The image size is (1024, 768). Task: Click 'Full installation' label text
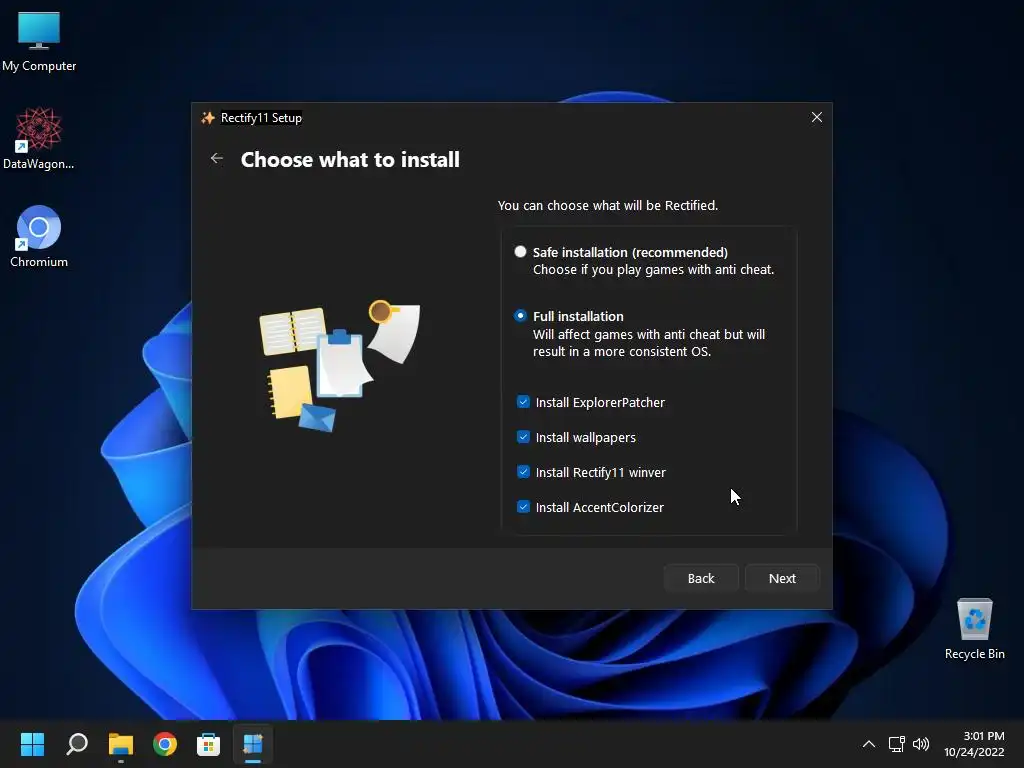[x=578, y=316]
